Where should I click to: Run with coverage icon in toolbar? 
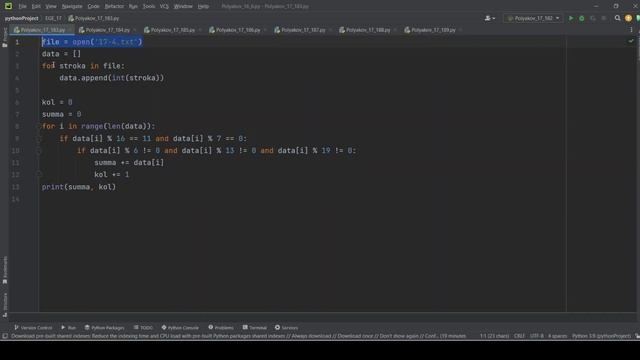593,18
